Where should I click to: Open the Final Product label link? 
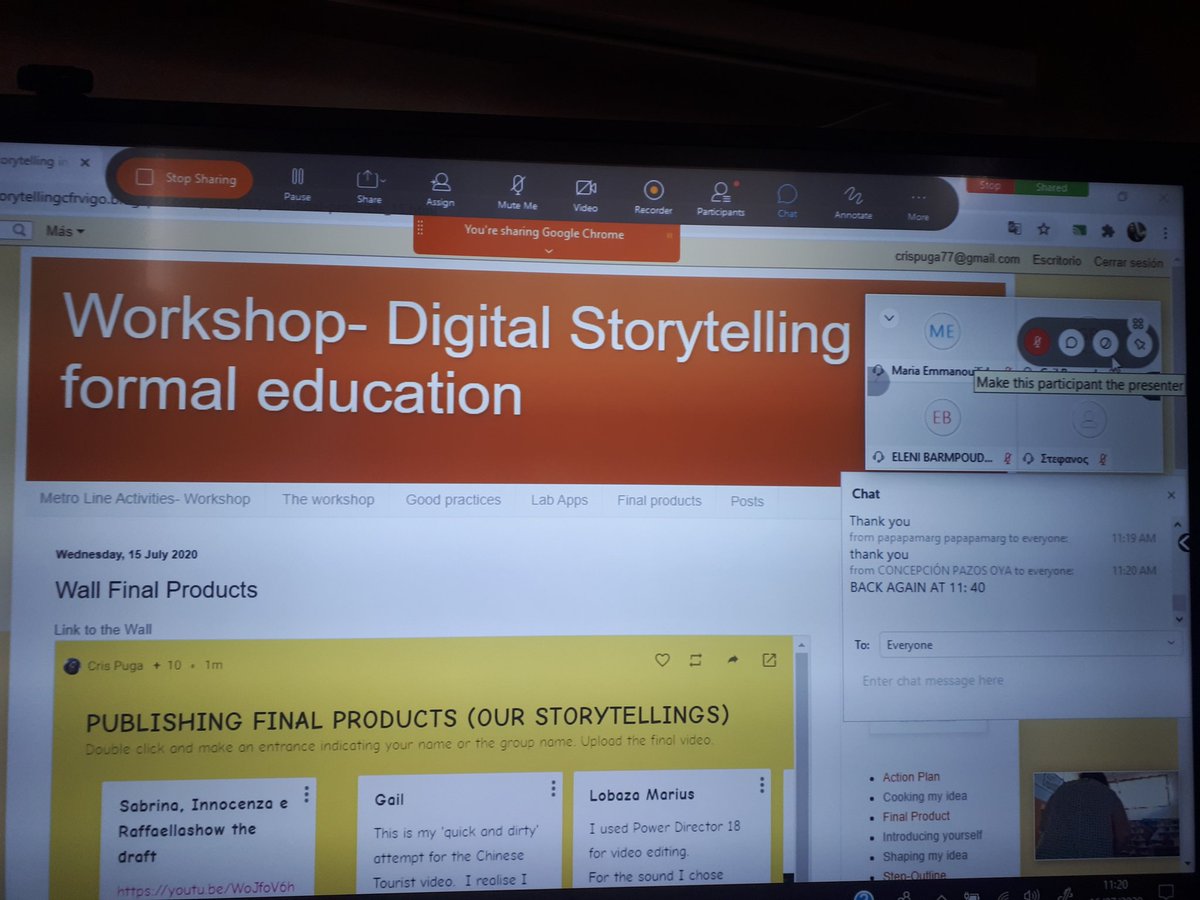(916, 816)
